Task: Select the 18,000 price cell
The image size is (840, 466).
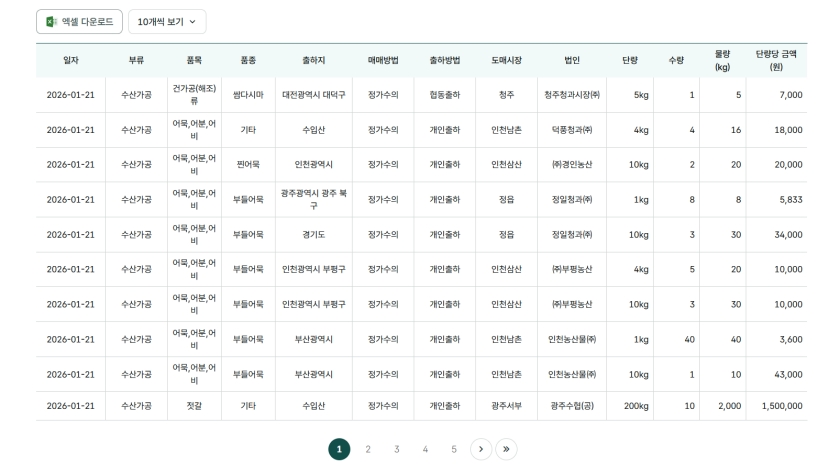Action: coord(776,130)
